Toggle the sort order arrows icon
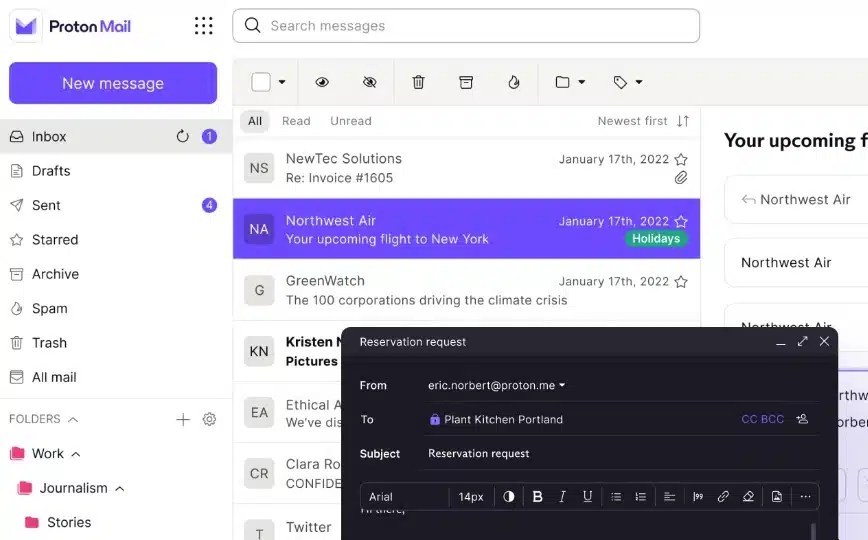The width and height of the screenshot is (868, 540). (683, 121)
